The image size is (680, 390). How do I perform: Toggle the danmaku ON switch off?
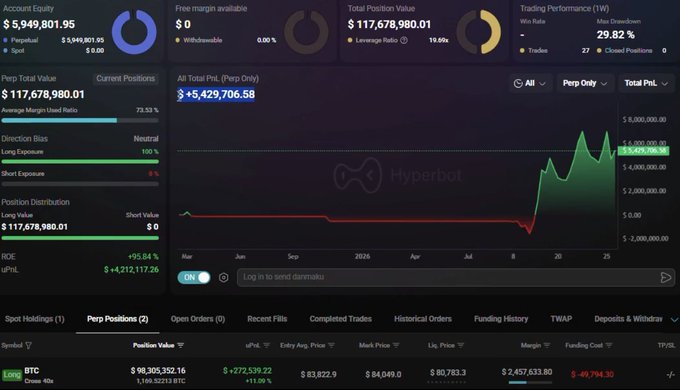point(194,277)
